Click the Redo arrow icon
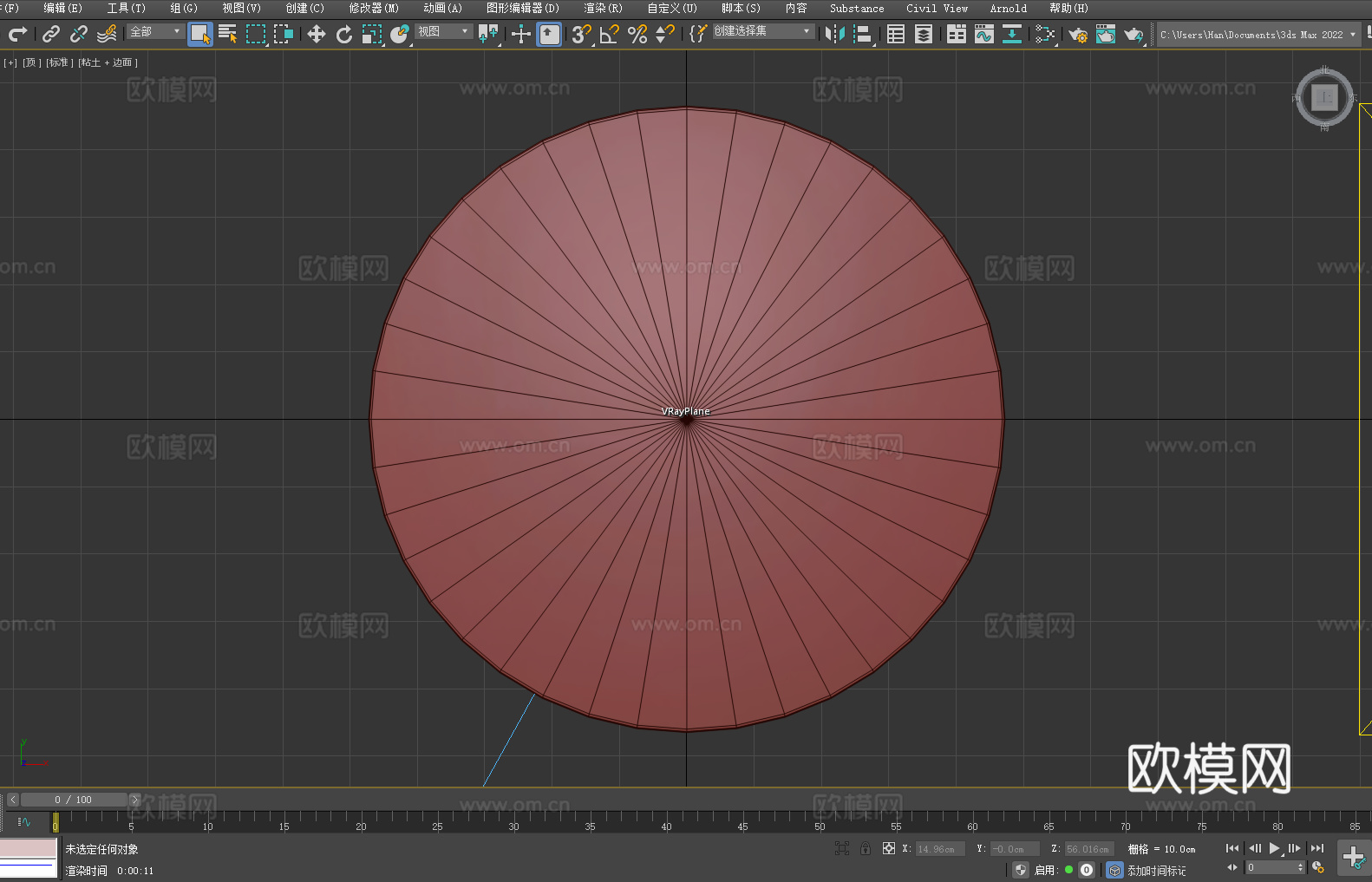Viewport: 1372px width, 882px height. click(17, 34)
